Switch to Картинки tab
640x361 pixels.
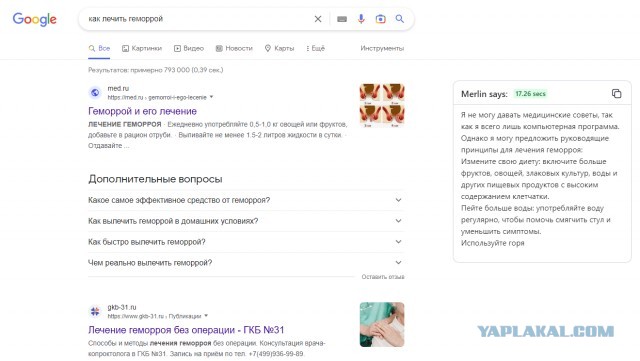coord(142,48)
